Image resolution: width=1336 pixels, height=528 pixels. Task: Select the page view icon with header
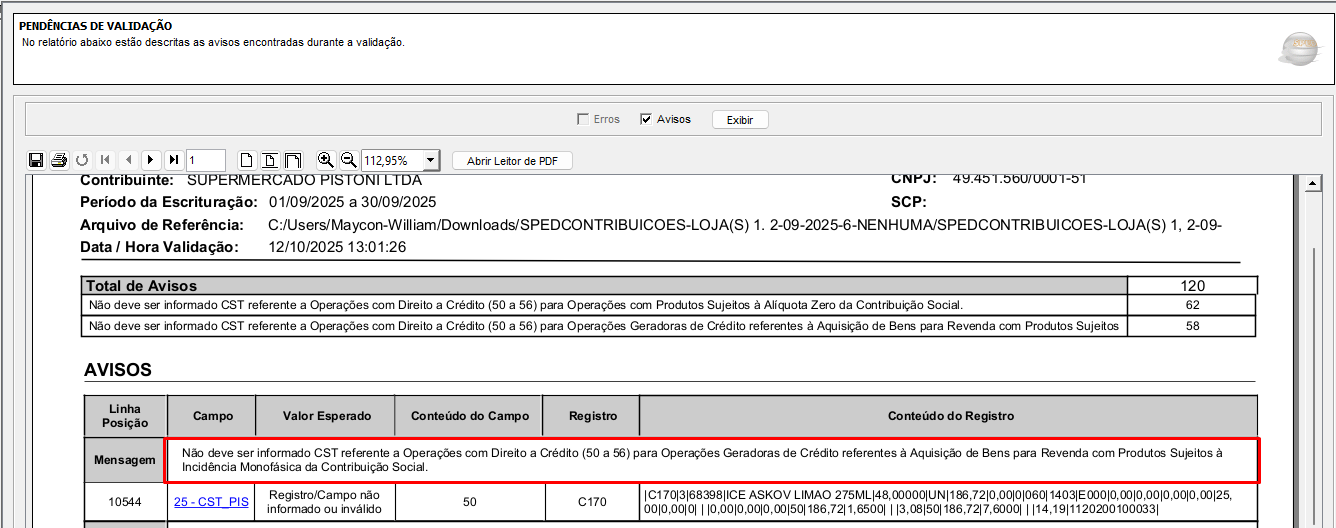(x=269, y=160)
